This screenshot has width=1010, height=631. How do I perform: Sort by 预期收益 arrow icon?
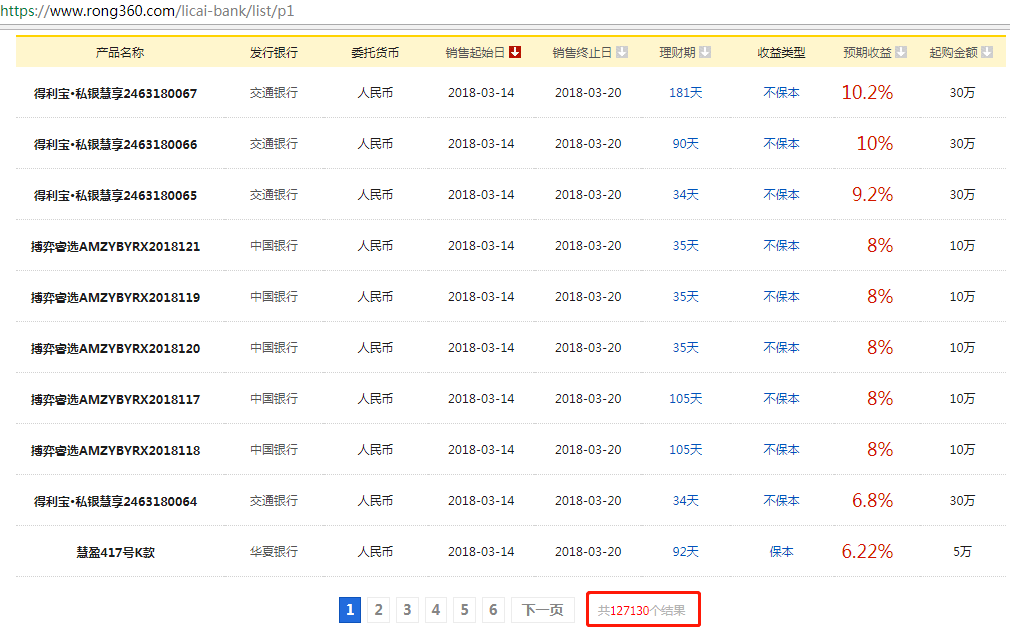click(901, 52)
